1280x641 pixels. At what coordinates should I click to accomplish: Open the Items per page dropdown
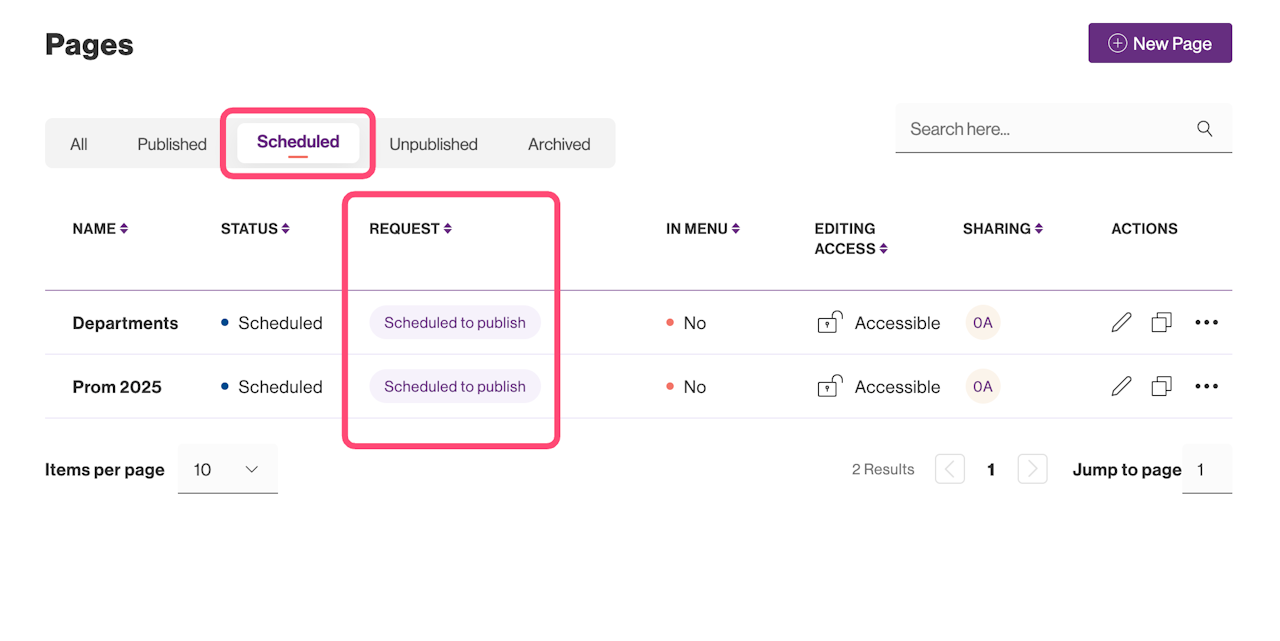pos(227,470)
